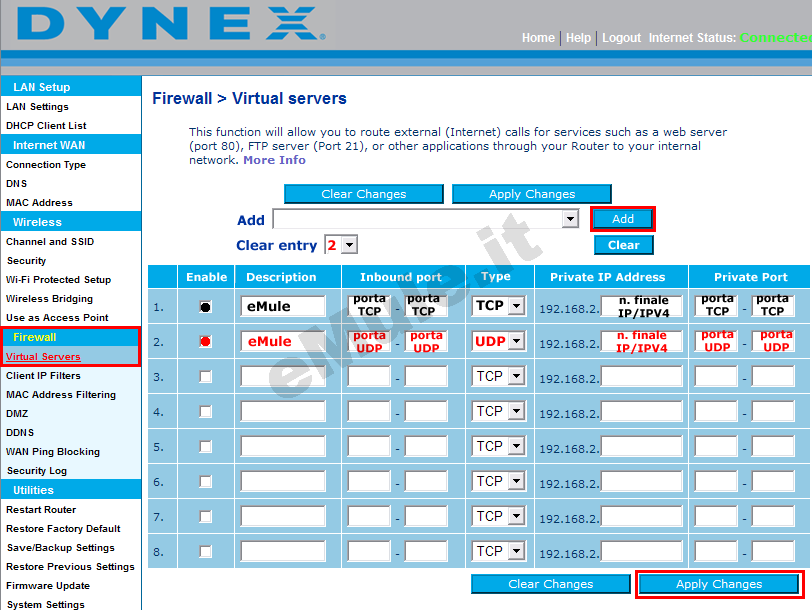Follow the More Info link
The width and height of the screenshot is (812, 610).
(x=274, y=160)
